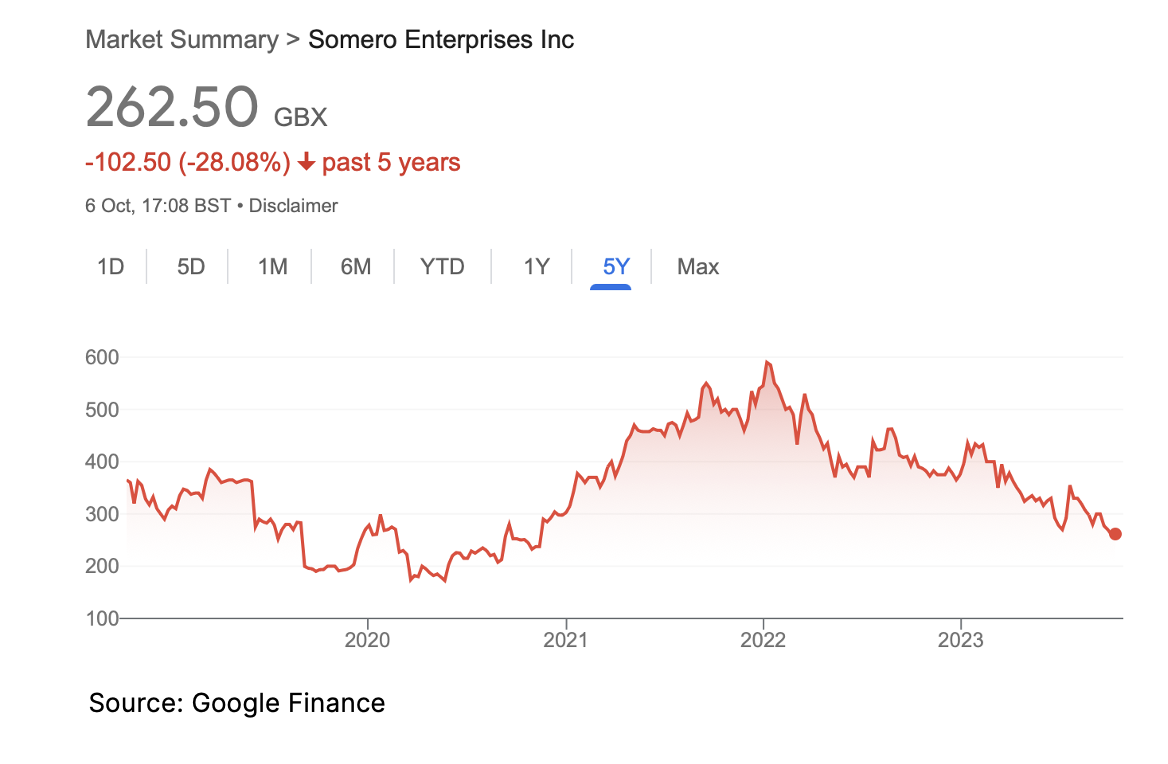
Task: Switch to the 5D range tab
Action: click(191, 267)
